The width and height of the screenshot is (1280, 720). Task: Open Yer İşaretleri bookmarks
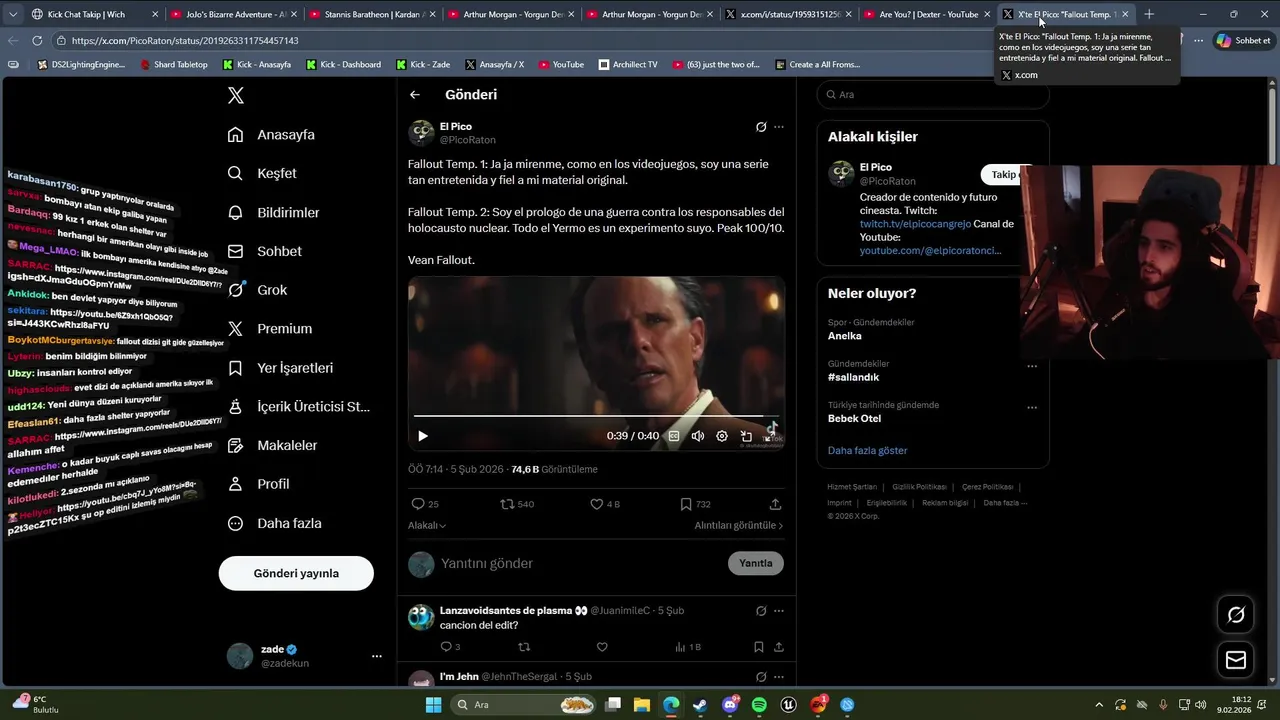(280, 368)
